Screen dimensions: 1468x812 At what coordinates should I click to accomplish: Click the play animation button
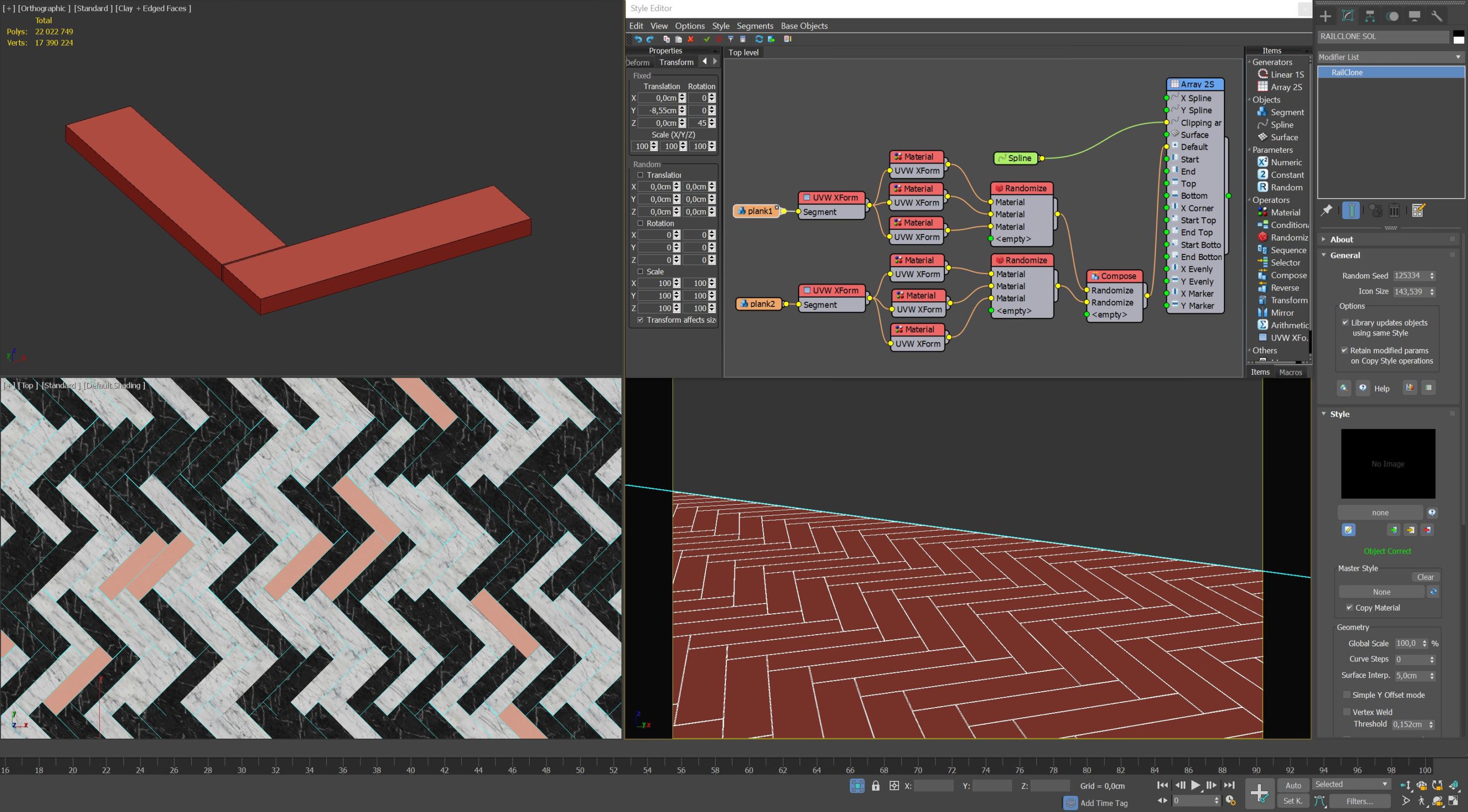click(x=1196, y=785)
